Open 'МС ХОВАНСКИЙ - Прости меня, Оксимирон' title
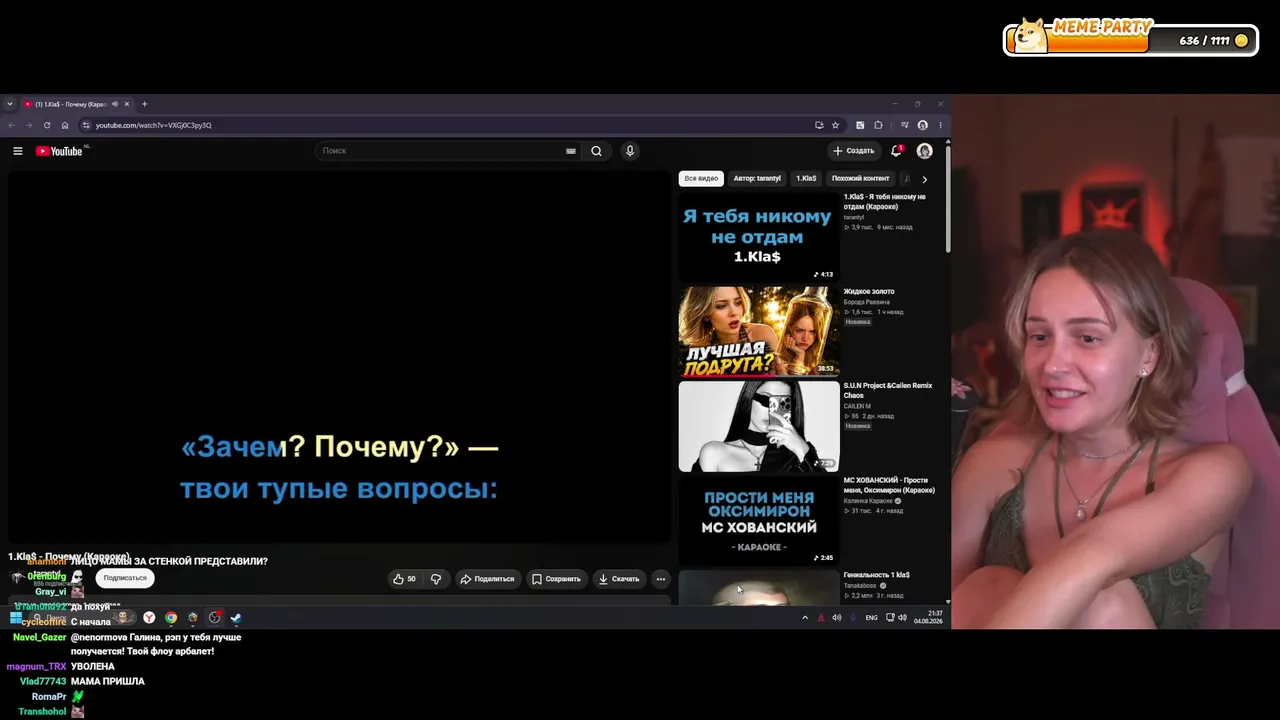This screenshot has width=1280, height=720. coord(889,485)
